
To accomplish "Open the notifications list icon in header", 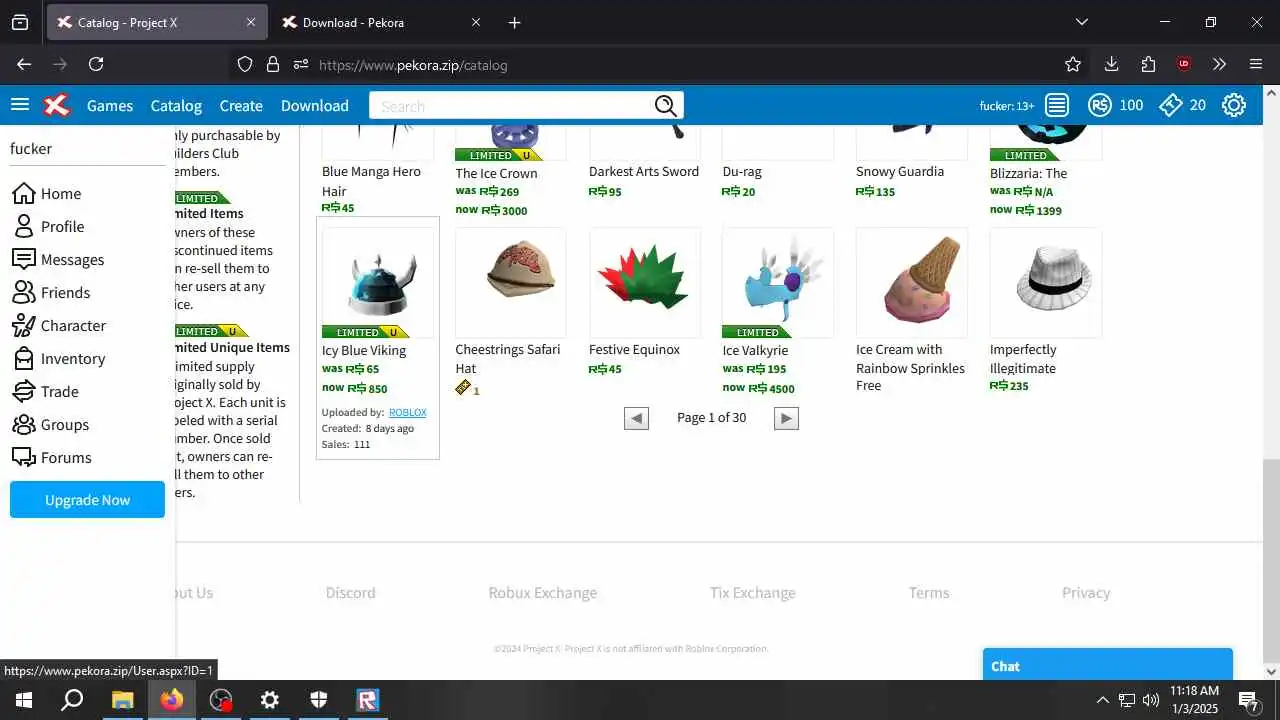I will pyautogui.click(x=1057, y=105).
